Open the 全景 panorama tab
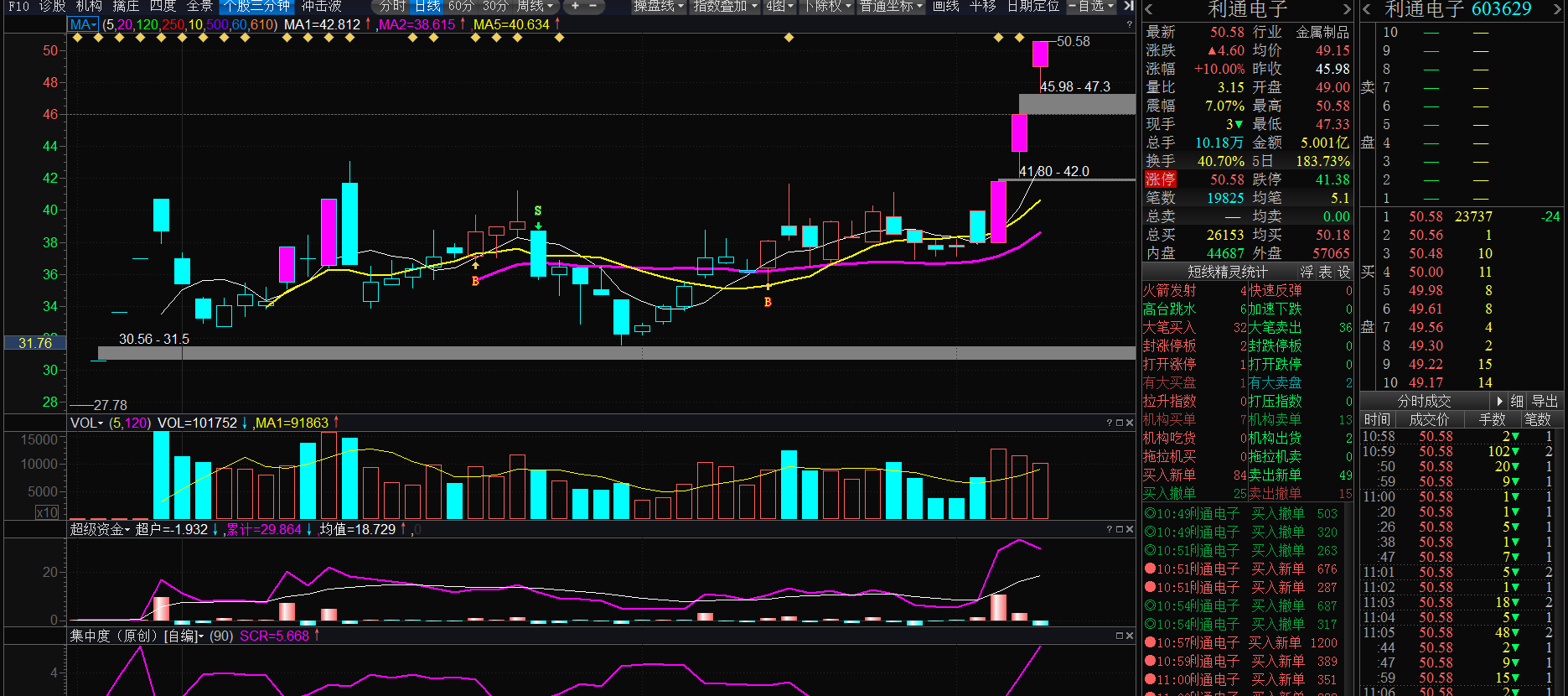This screenshot has height=696, width=1568. tap(199, 6)
